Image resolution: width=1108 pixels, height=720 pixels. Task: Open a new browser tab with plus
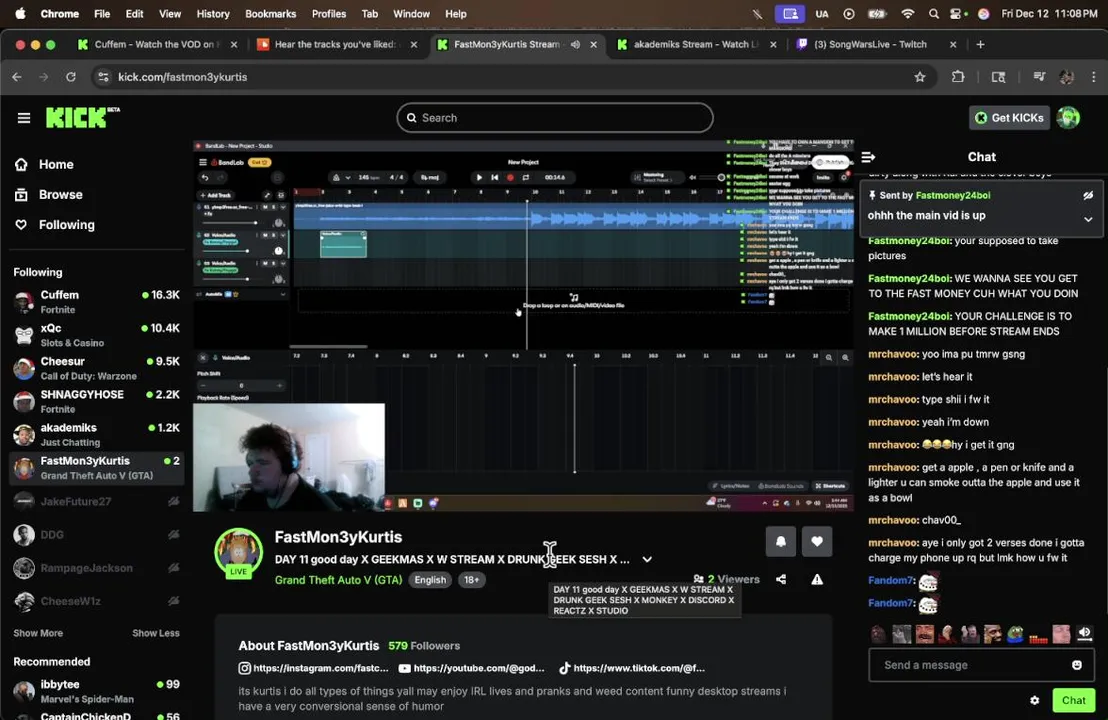click(x=980, y=45)
